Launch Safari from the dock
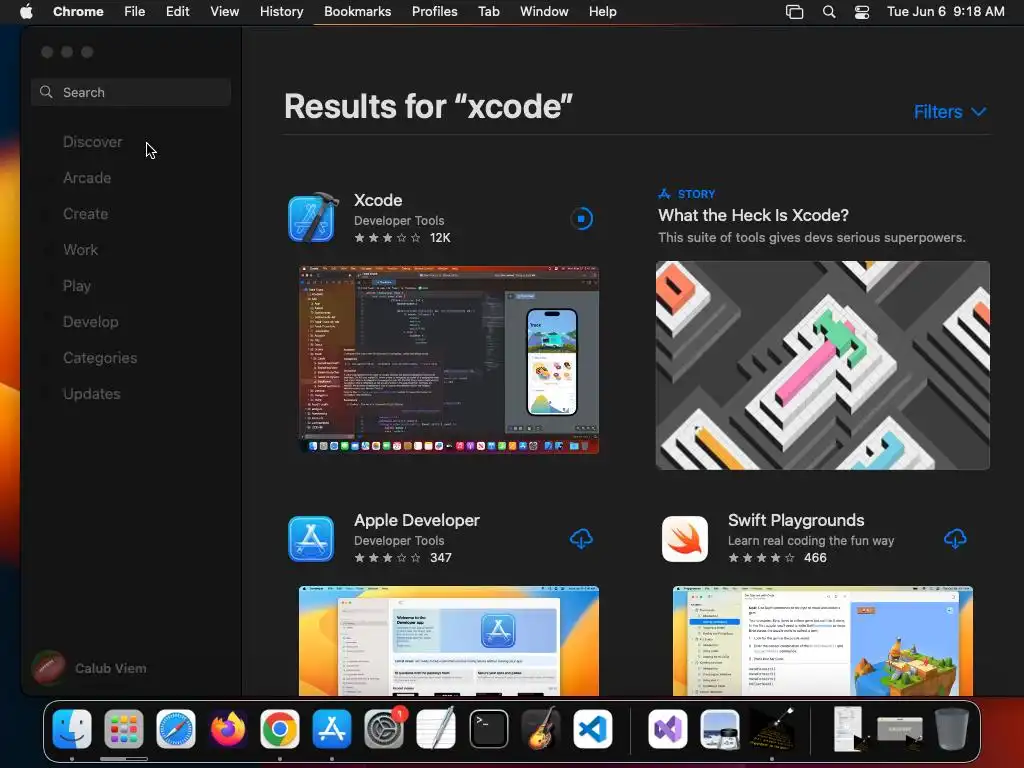The width and height of the screenshot is (1024, 768). [176, 729]
